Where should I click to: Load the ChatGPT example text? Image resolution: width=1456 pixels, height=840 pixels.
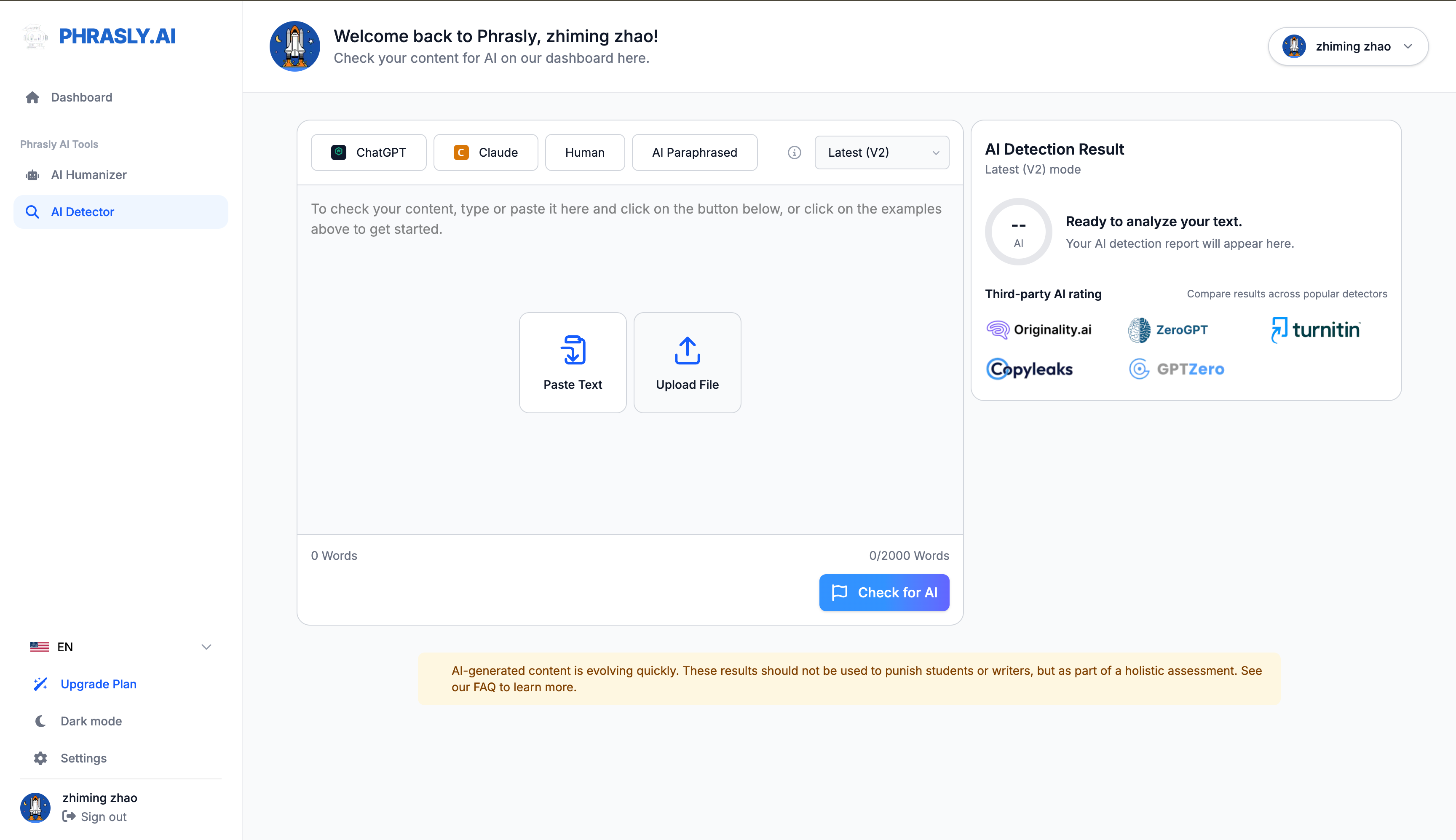[369, 152]
